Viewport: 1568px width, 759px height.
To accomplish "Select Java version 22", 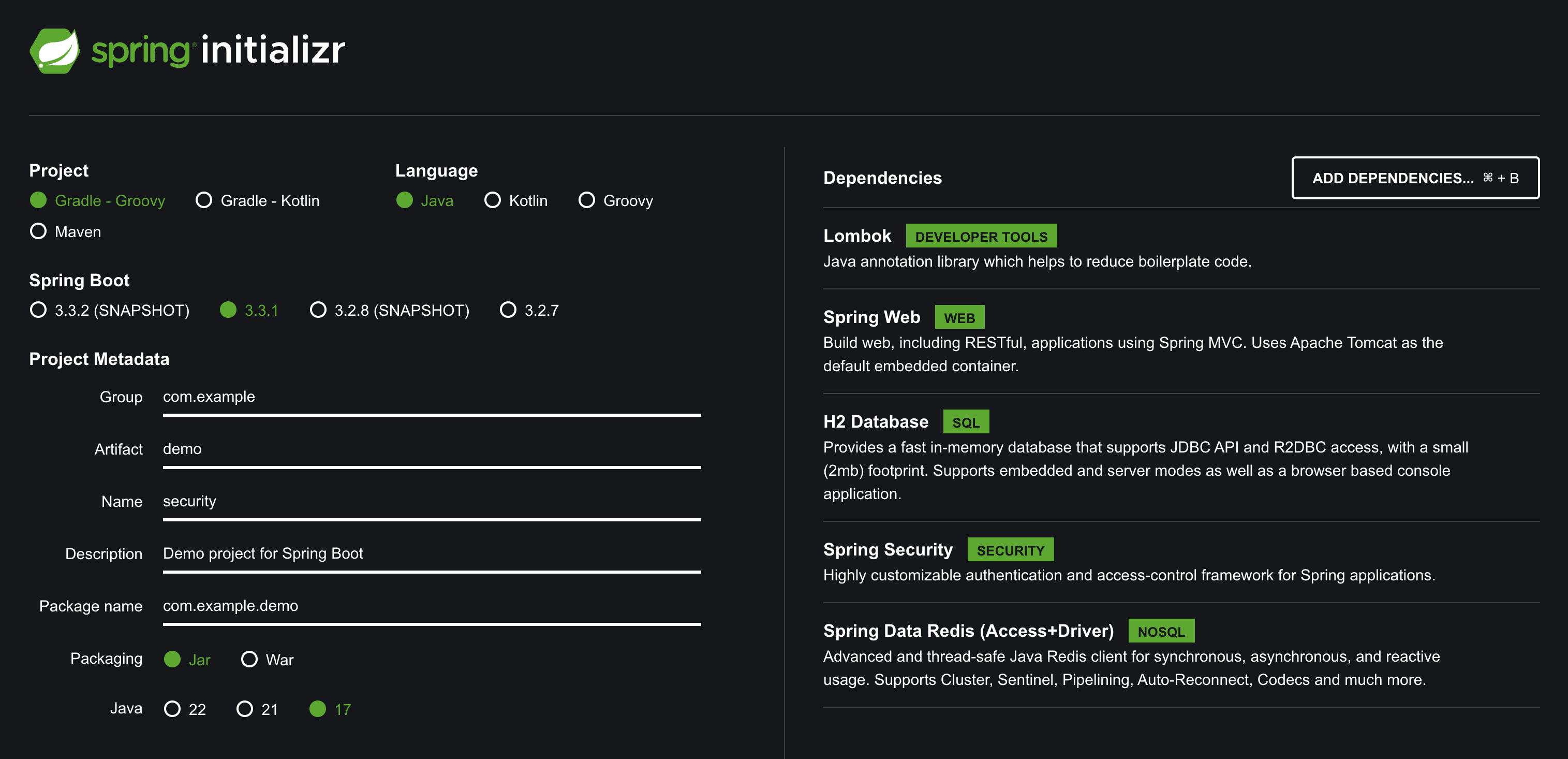I will pos(172,709).
